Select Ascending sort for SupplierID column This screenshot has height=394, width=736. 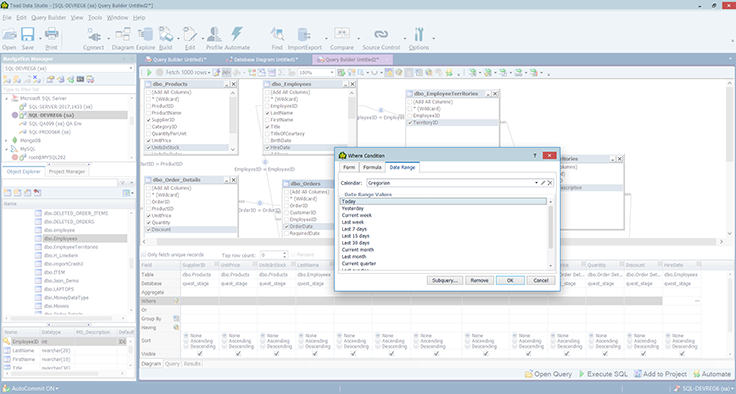point(186,341)
